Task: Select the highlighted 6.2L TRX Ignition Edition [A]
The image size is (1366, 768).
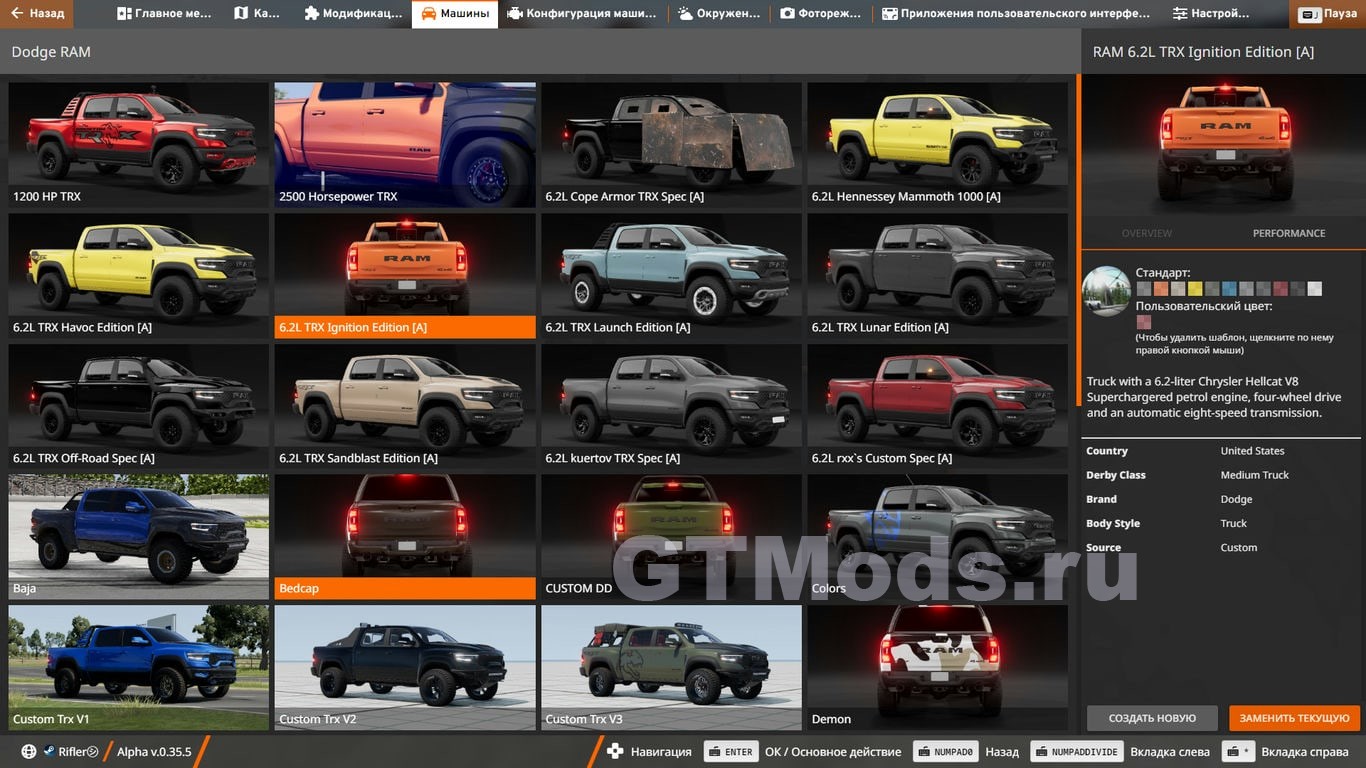Action: (x=405, y=276)
